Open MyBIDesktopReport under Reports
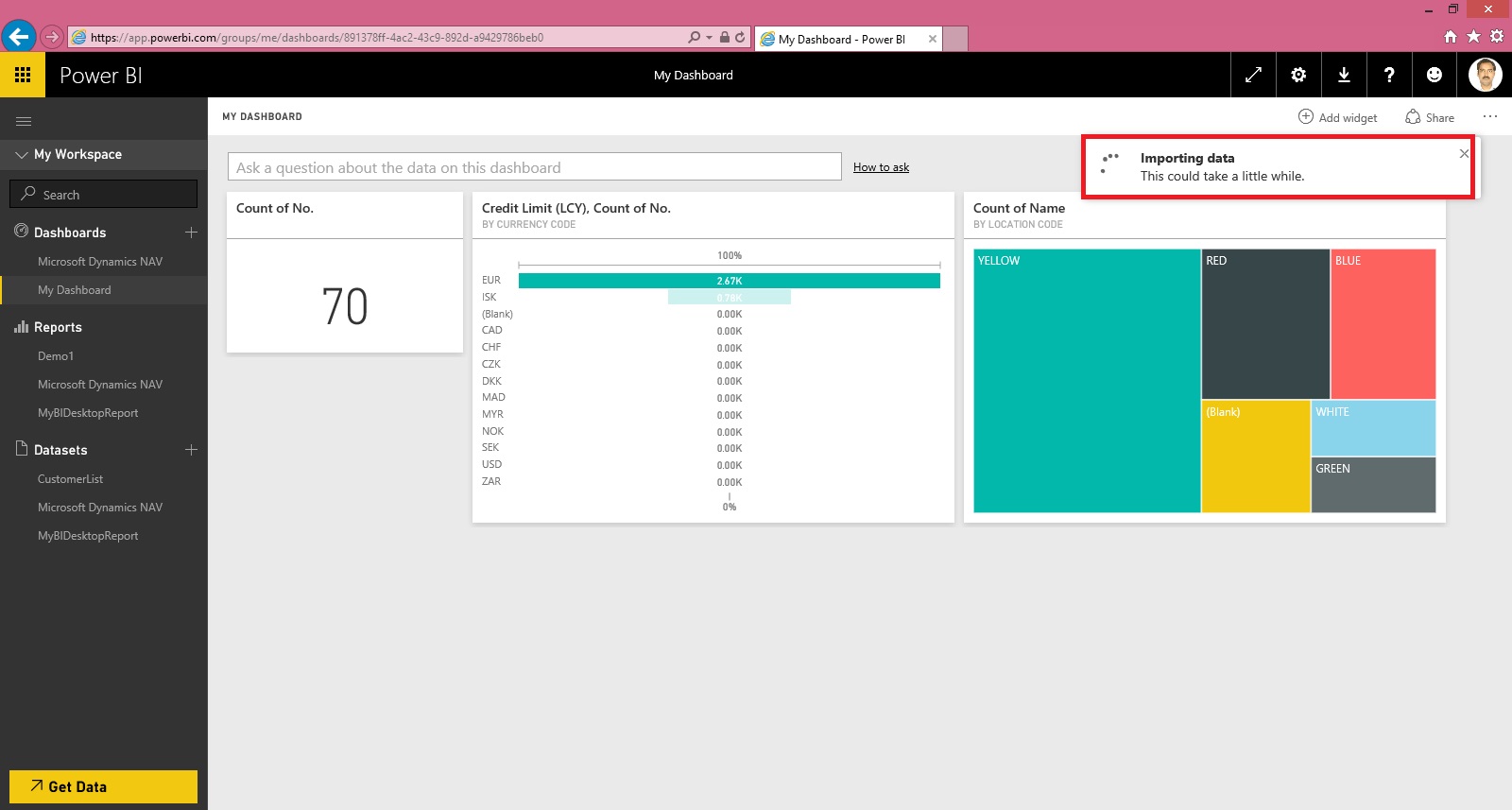 click(88, 413)
